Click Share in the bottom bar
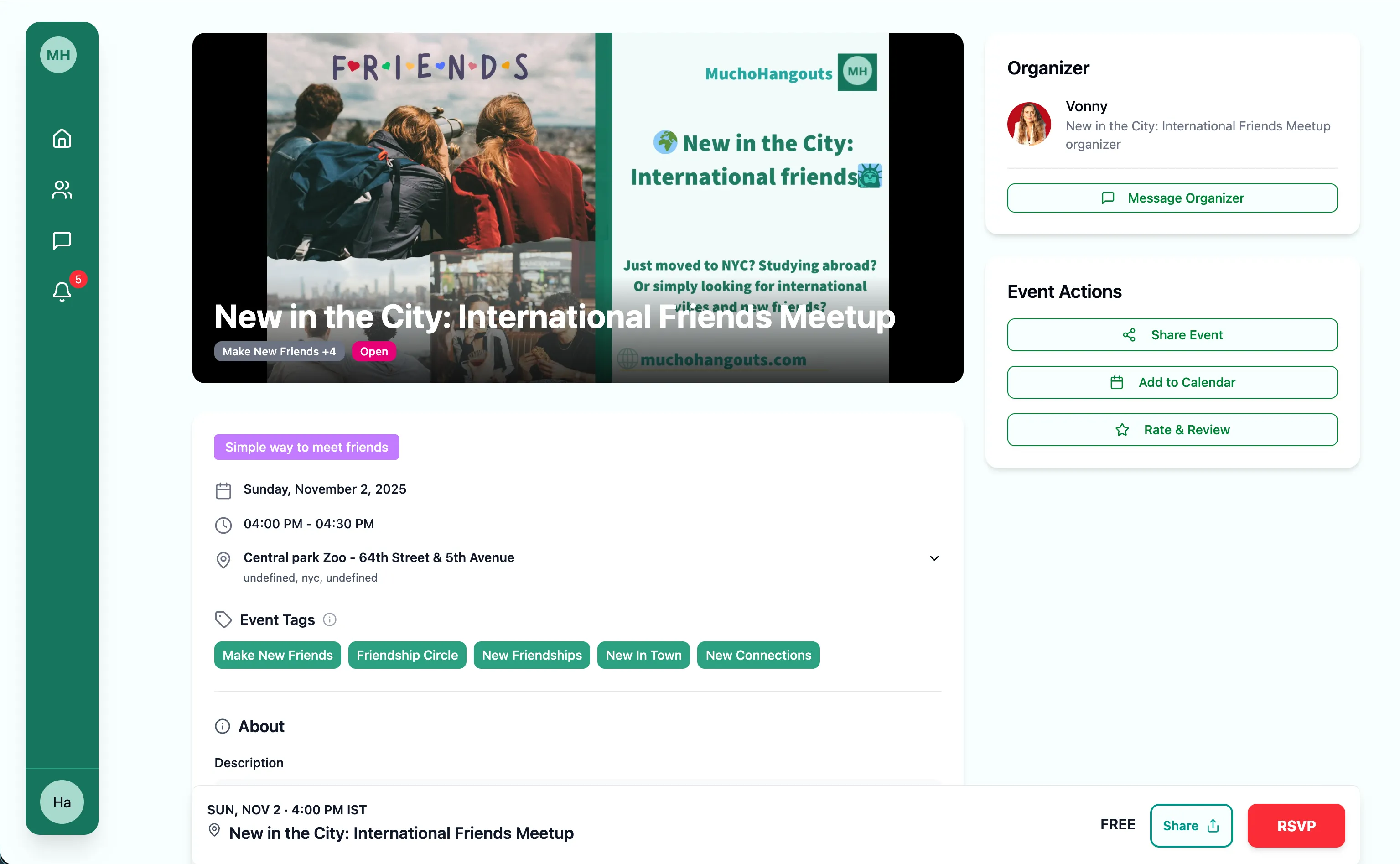The height and width of the screenshot is (864, 1400). [x=1191, y=826]
